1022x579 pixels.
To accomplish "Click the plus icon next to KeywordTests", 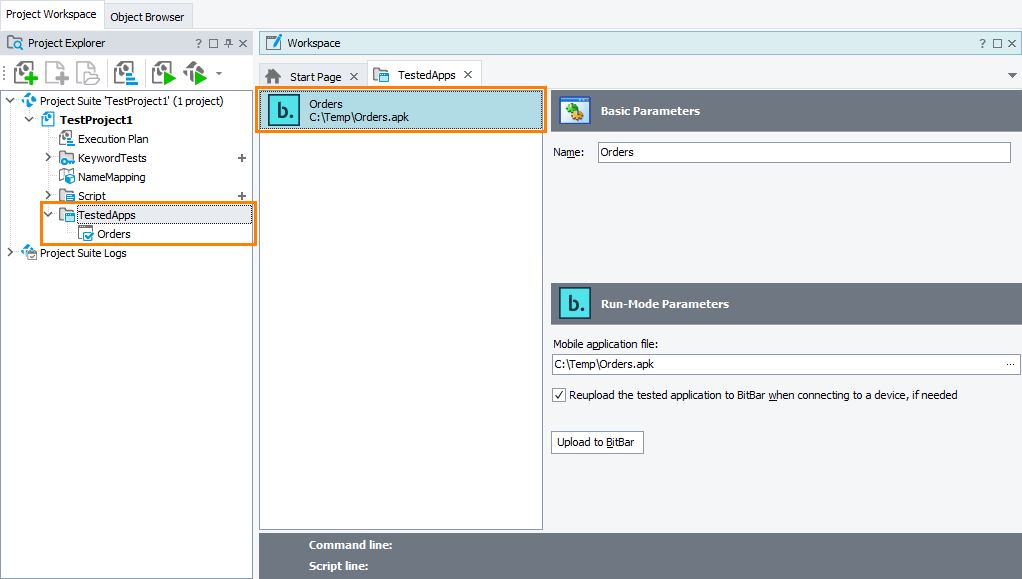I will click(241, 158).
